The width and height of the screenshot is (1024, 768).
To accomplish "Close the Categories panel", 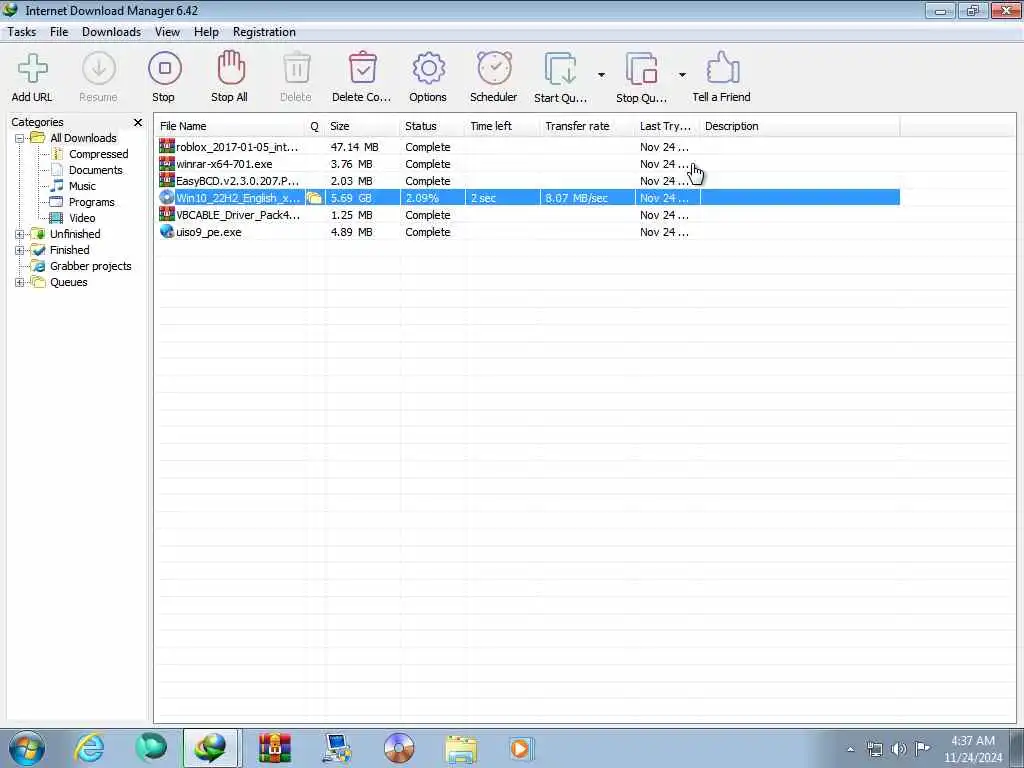I will (138, 122).
